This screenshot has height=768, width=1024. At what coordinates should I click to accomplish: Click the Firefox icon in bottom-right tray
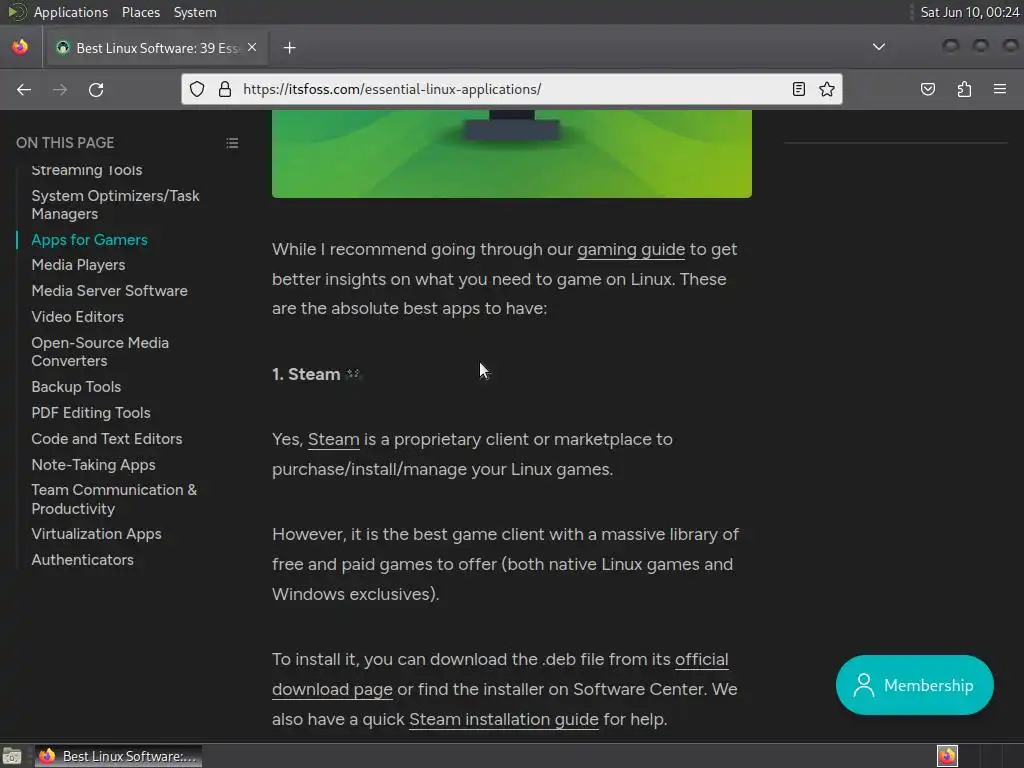point(947,756)
